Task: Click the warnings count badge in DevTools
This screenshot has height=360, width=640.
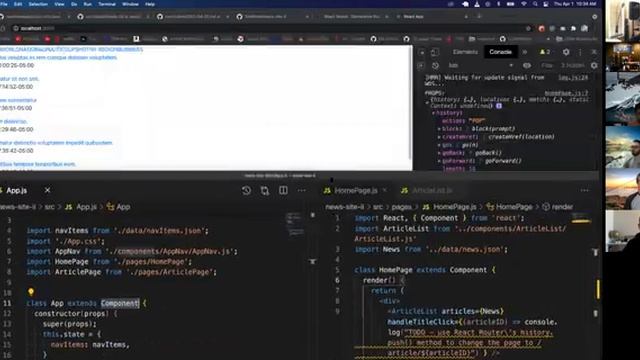Action: 544,52
